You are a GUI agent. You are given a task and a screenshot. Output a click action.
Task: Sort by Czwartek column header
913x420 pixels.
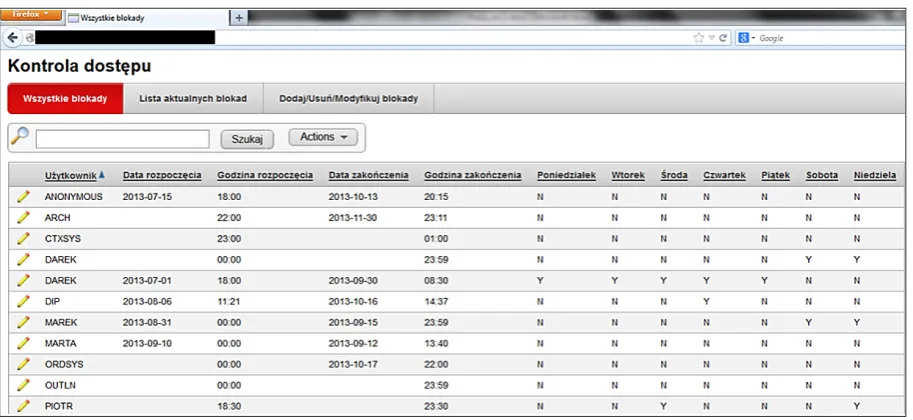tap(724, 175)
